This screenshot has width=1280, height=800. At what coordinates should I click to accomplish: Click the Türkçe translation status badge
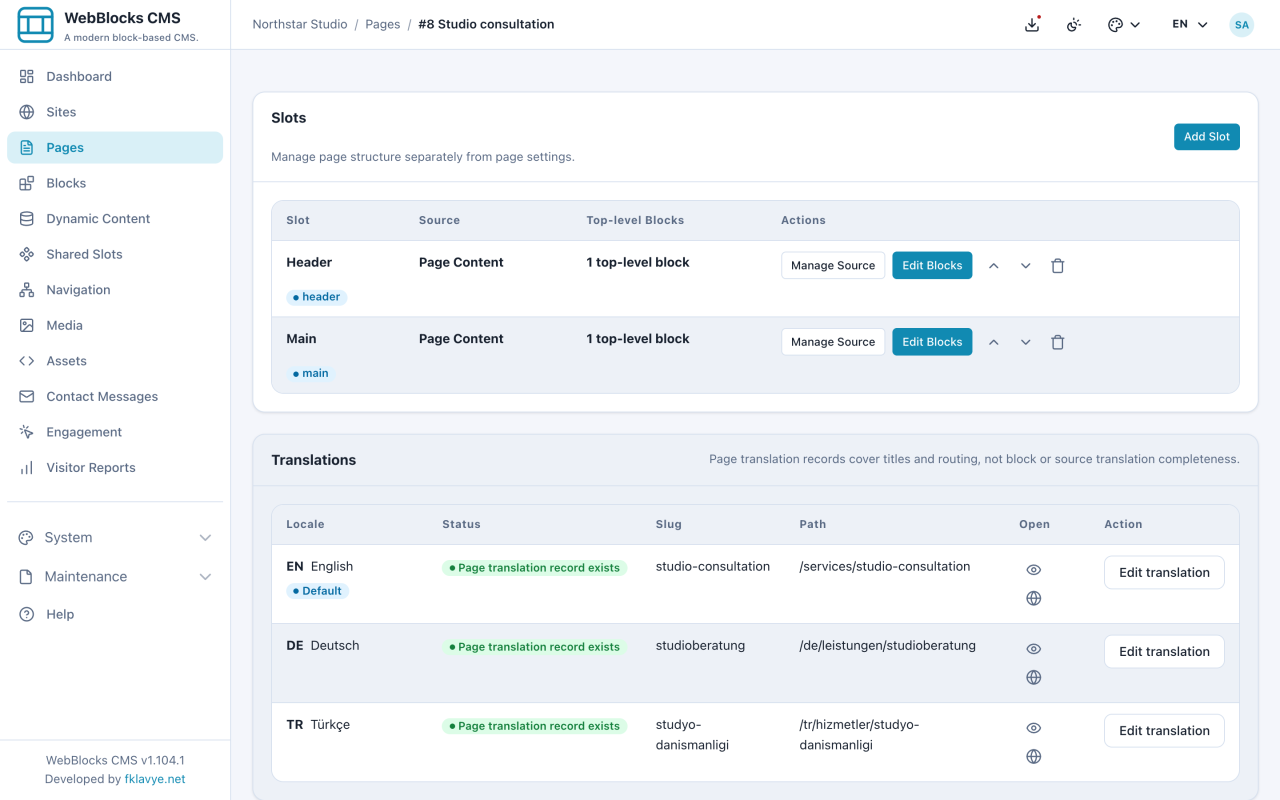coord(535,726)
